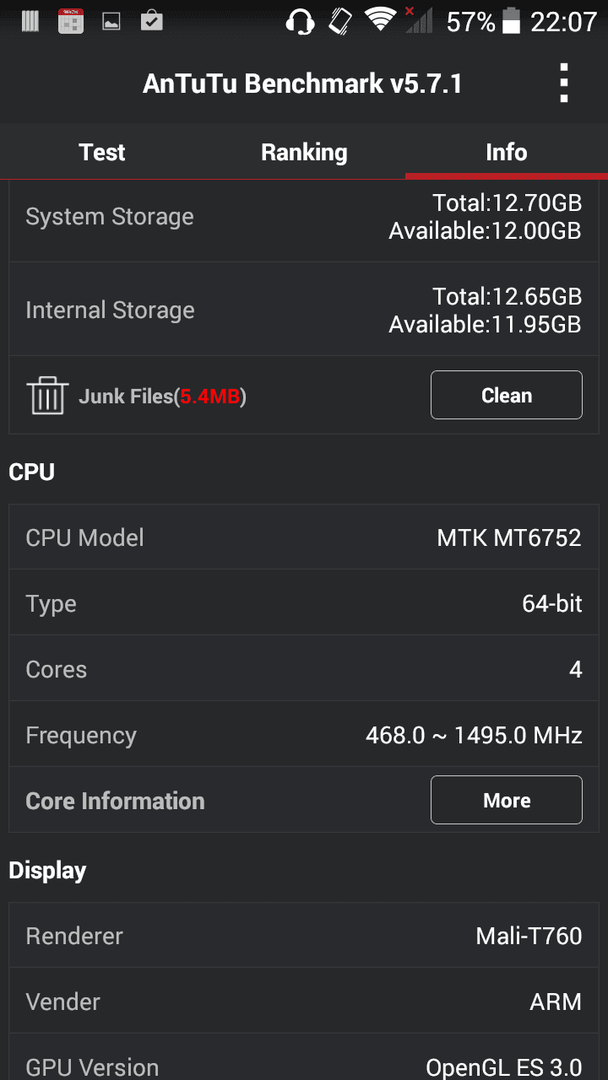Clean the junk files

tap(507, 395)
